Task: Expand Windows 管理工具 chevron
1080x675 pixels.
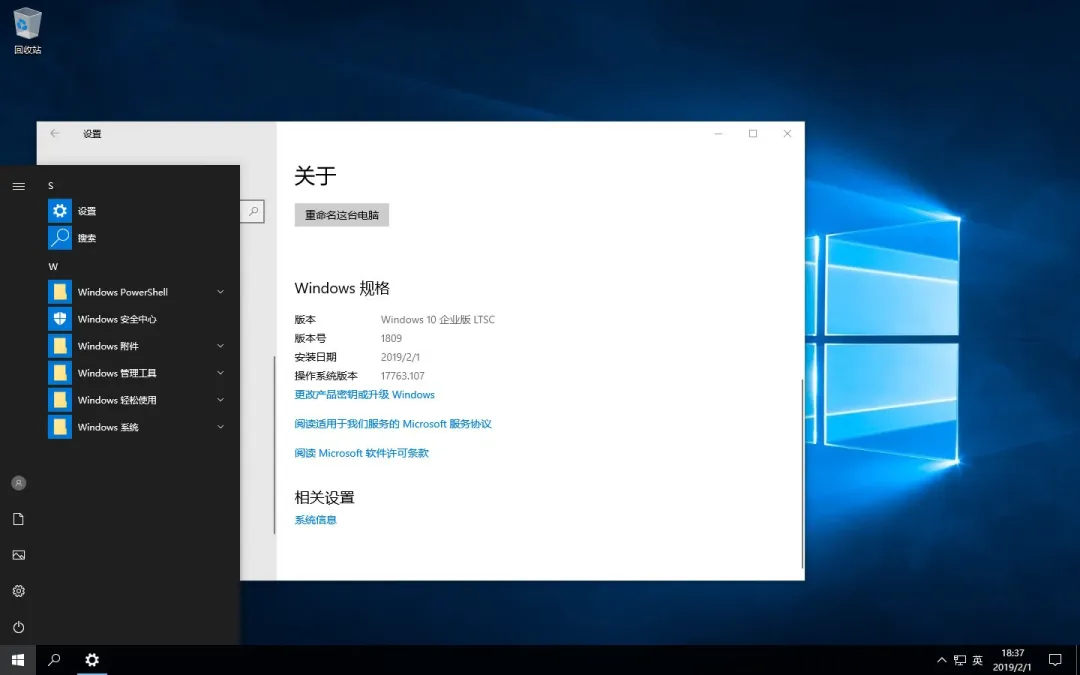Action: click(x=220, y=373)
